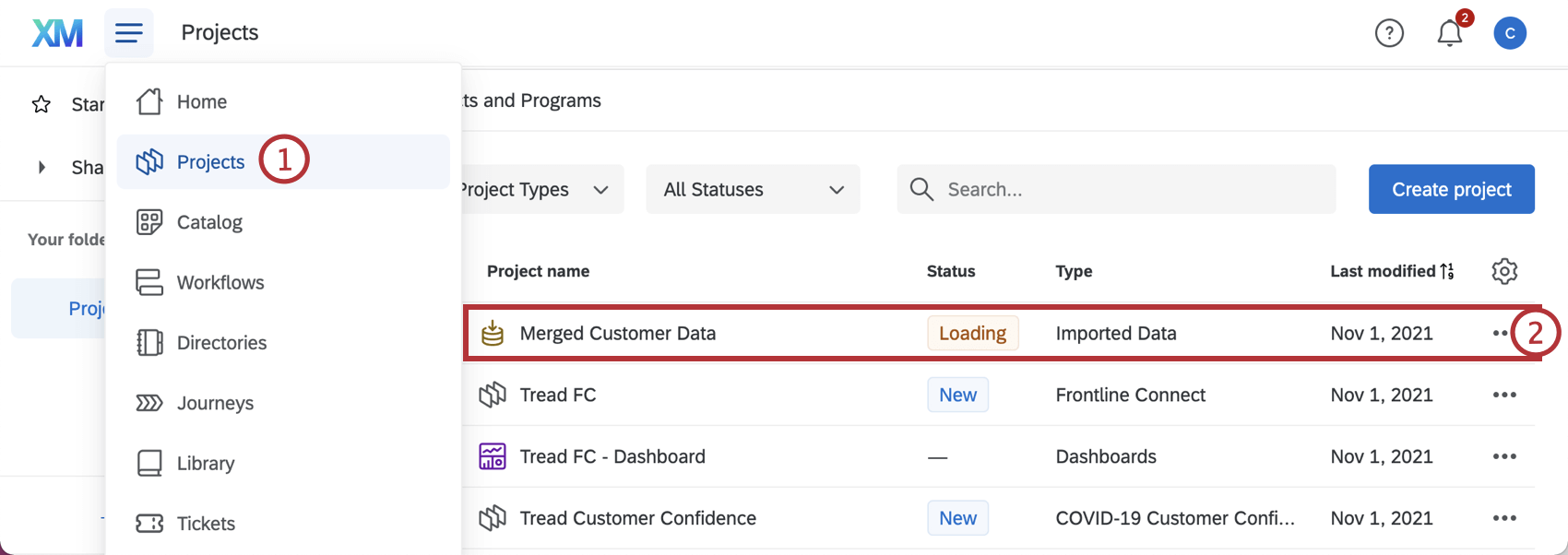1568x555 pixels.
Task: Open the Project Types dropdown
Action: tap(540, 190)
